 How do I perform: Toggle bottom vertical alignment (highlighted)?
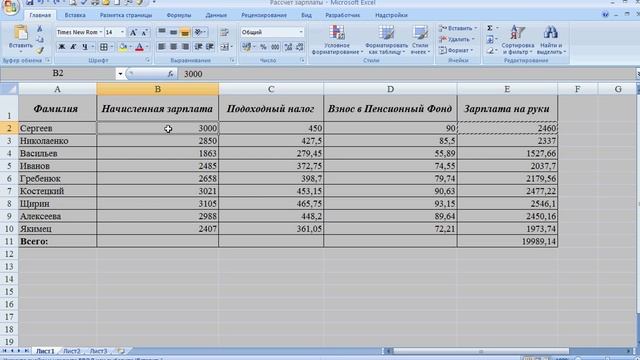pyautogui.click(x=185, y=32)
